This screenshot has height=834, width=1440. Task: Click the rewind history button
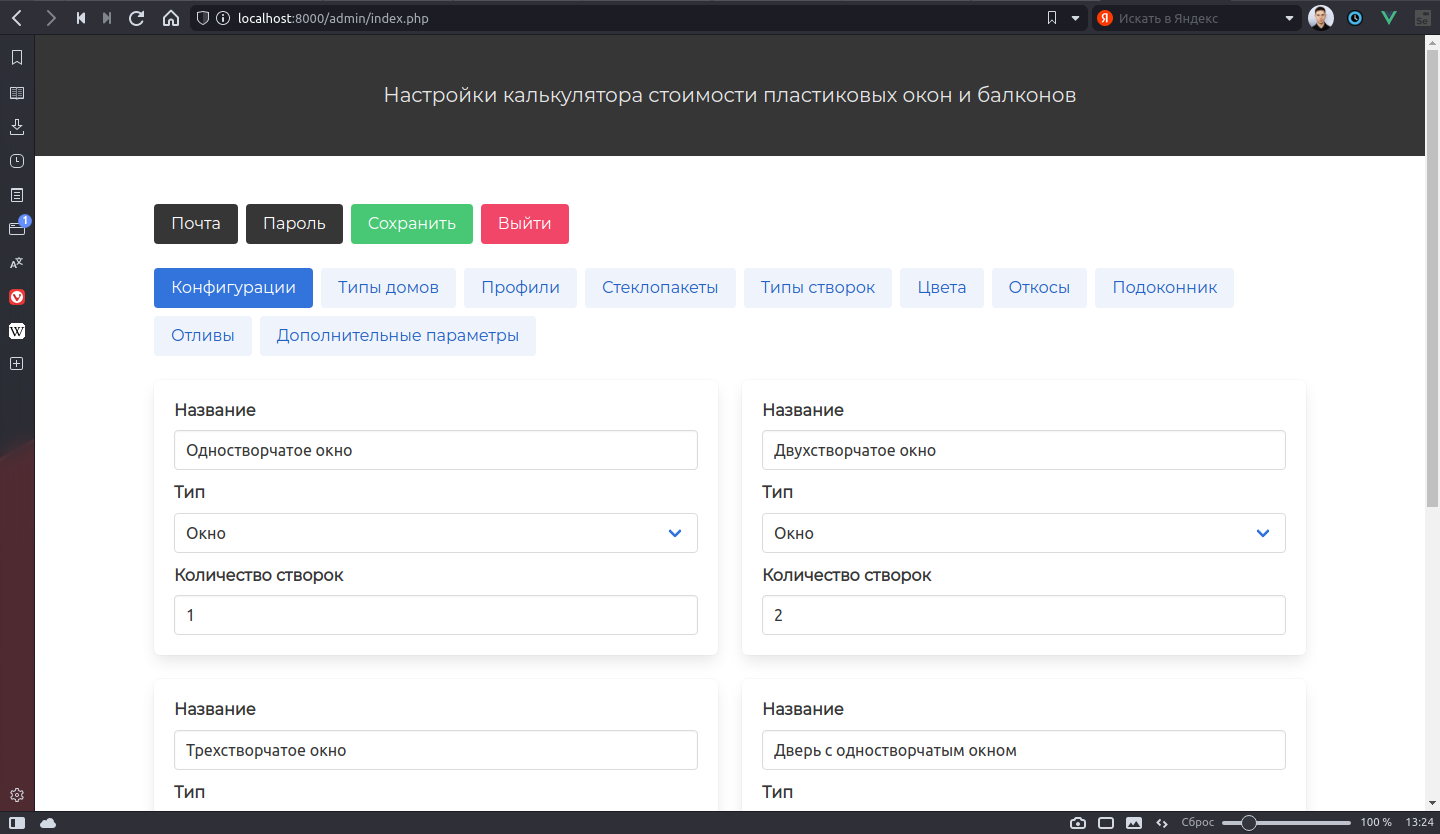click(x=81, y=18)
